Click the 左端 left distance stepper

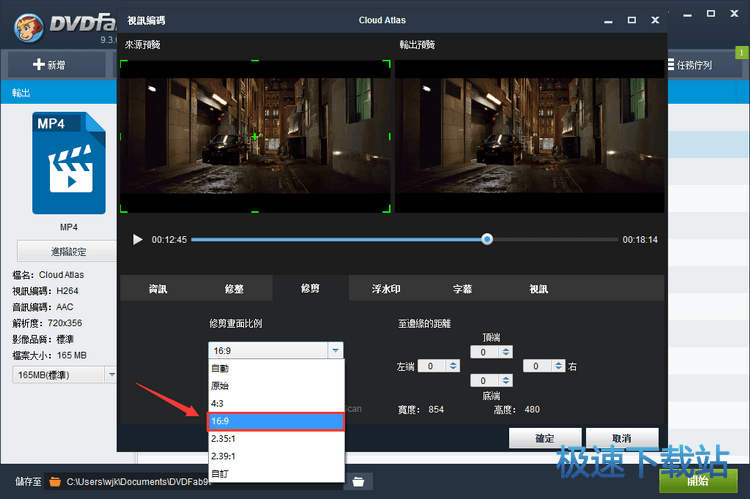click(x=453, y=366)
